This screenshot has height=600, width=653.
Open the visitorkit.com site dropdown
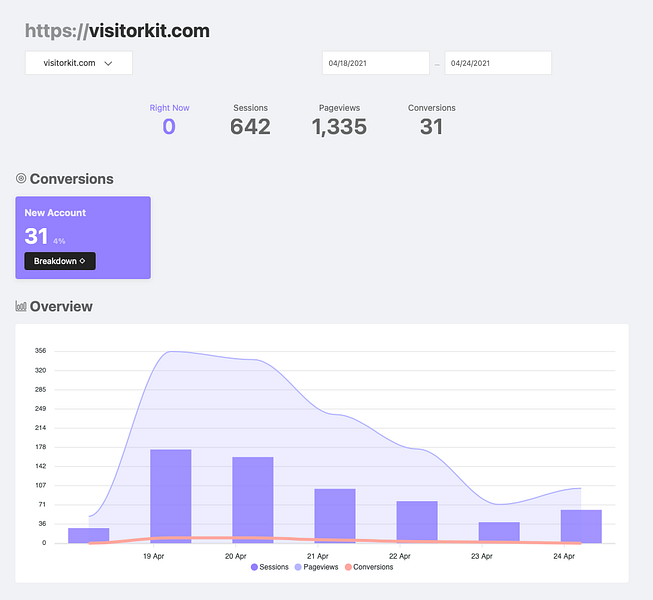point(79,63)
